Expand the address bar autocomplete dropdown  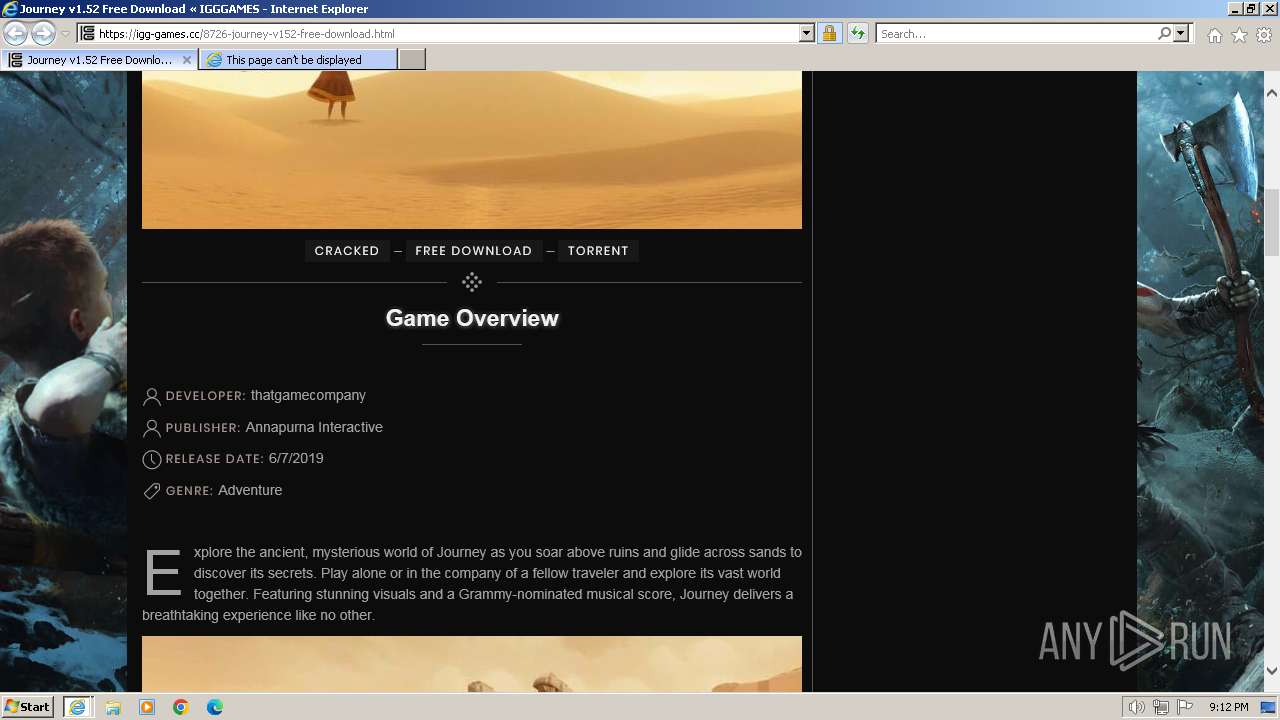[807, 33]
